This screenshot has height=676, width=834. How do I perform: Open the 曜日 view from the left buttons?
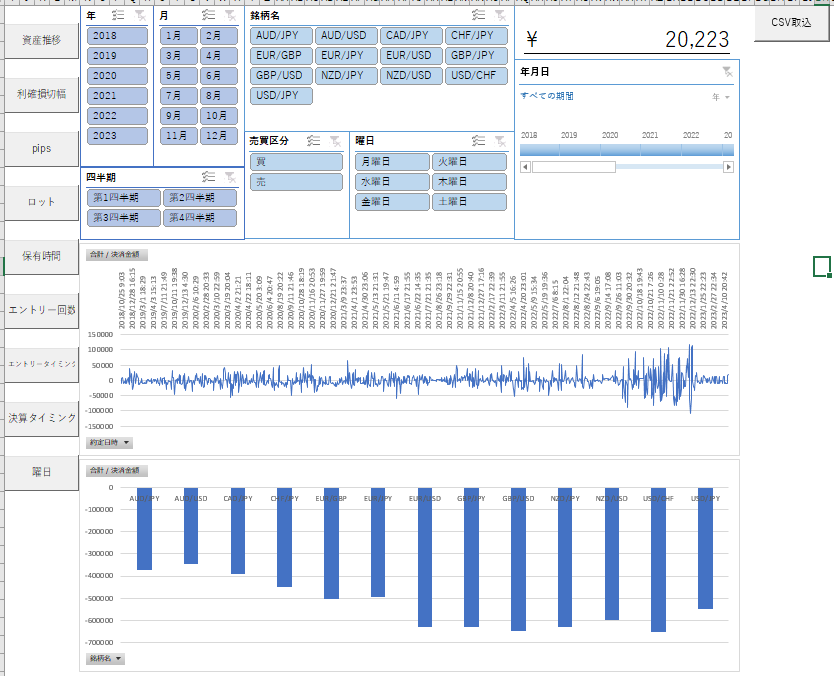41,473
